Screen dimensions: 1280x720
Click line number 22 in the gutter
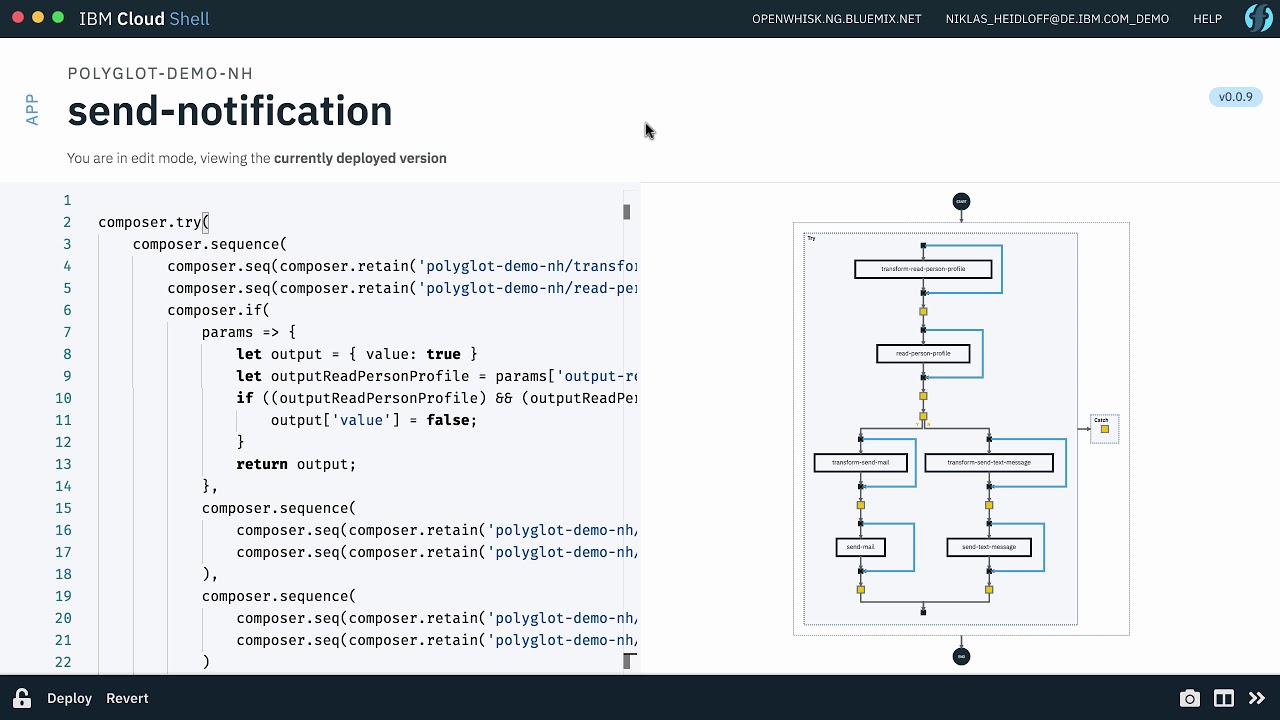click(x=63, y=662)
